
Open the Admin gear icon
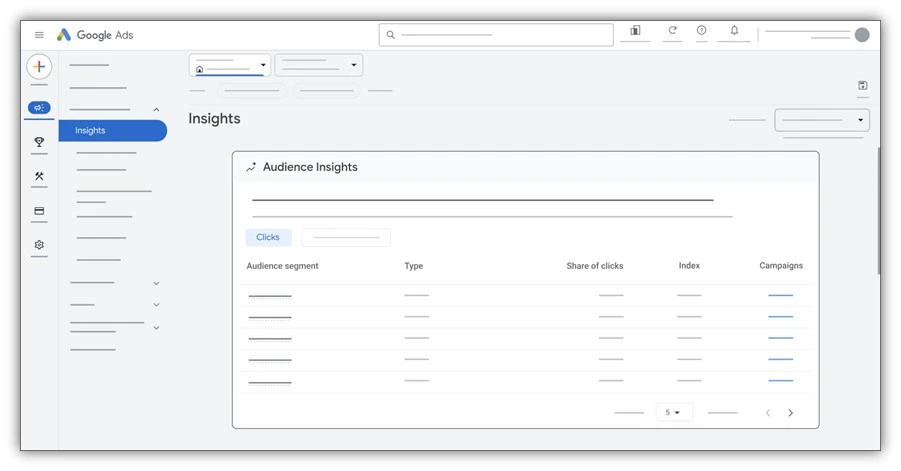click(x=39, y=245)
